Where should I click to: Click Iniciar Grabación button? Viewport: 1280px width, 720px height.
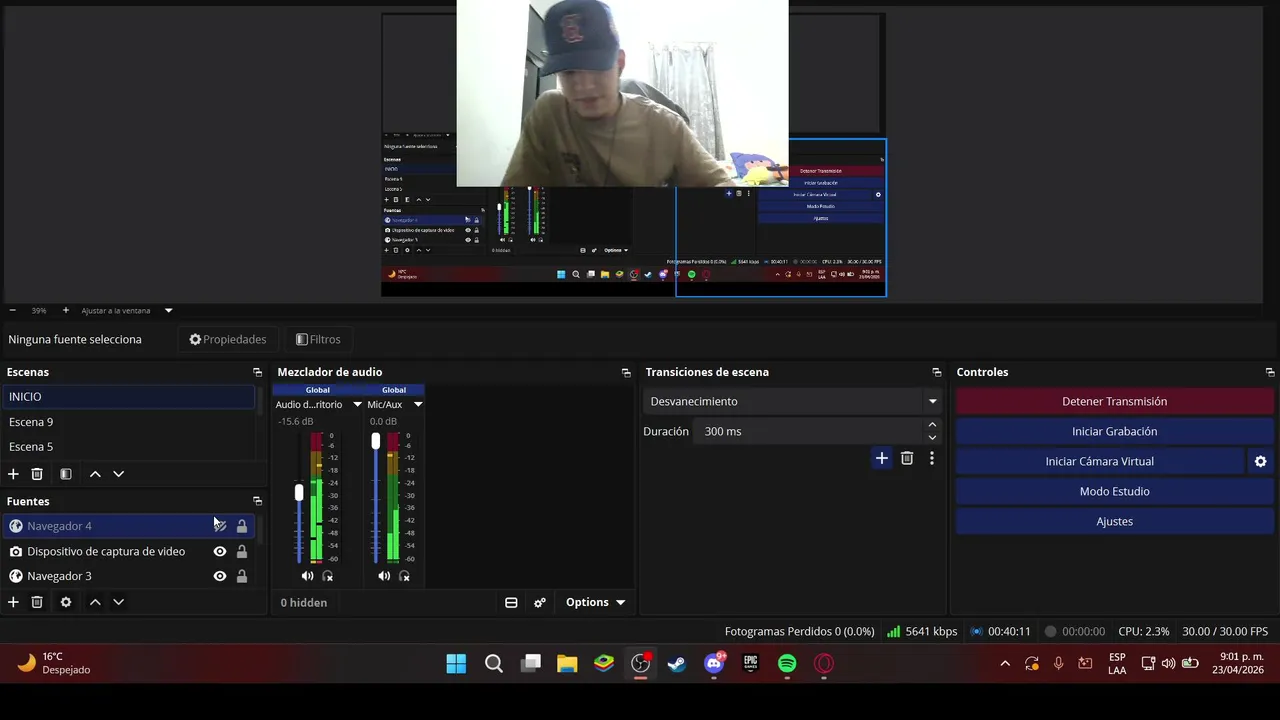pos(1114,431)
